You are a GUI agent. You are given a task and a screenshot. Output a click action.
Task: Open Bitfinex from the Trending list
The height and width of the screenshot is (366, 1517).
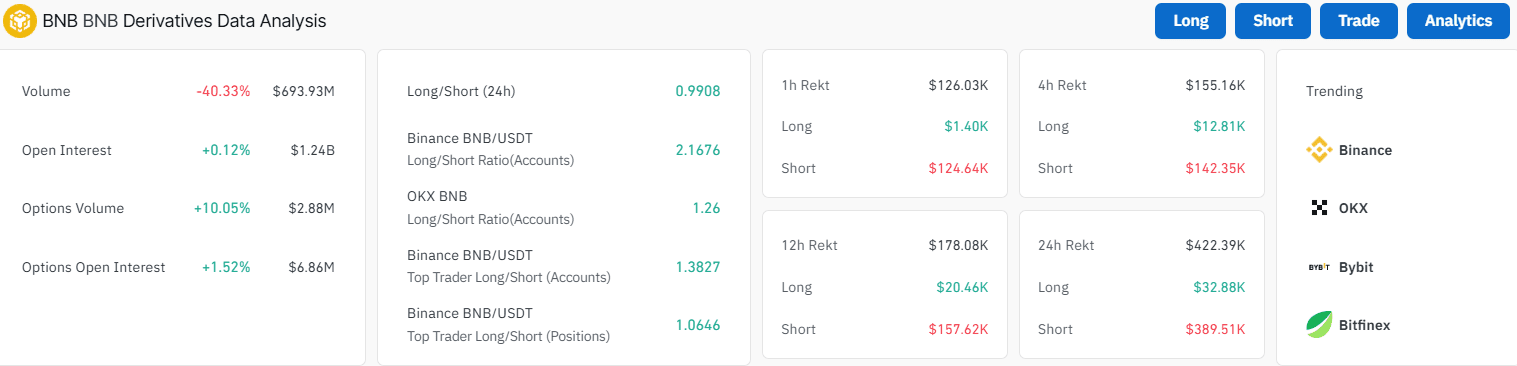click(1348, 325)
